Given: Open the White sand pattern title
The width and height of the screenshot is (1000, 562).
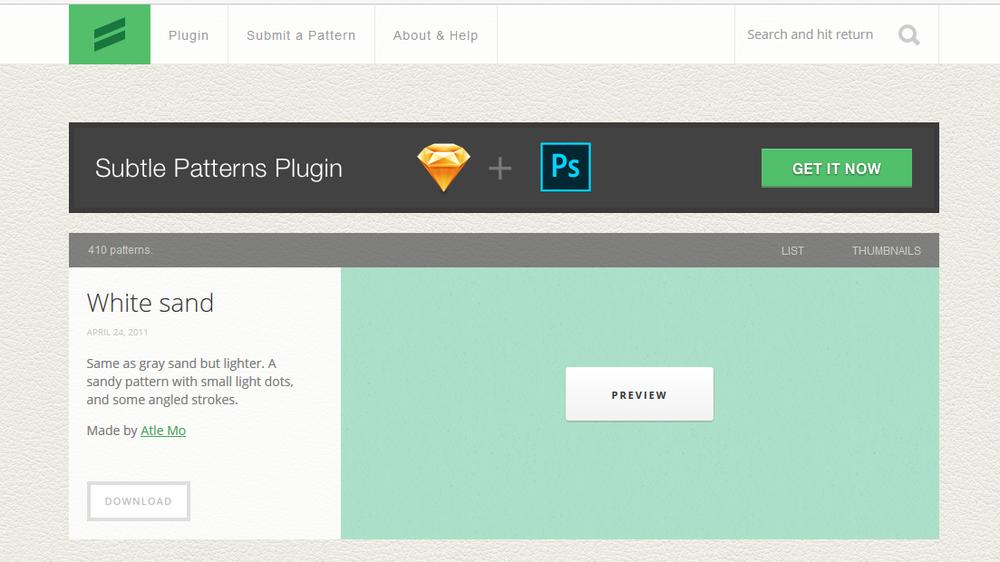Looking at the screenshot, I should coord(150,303).
